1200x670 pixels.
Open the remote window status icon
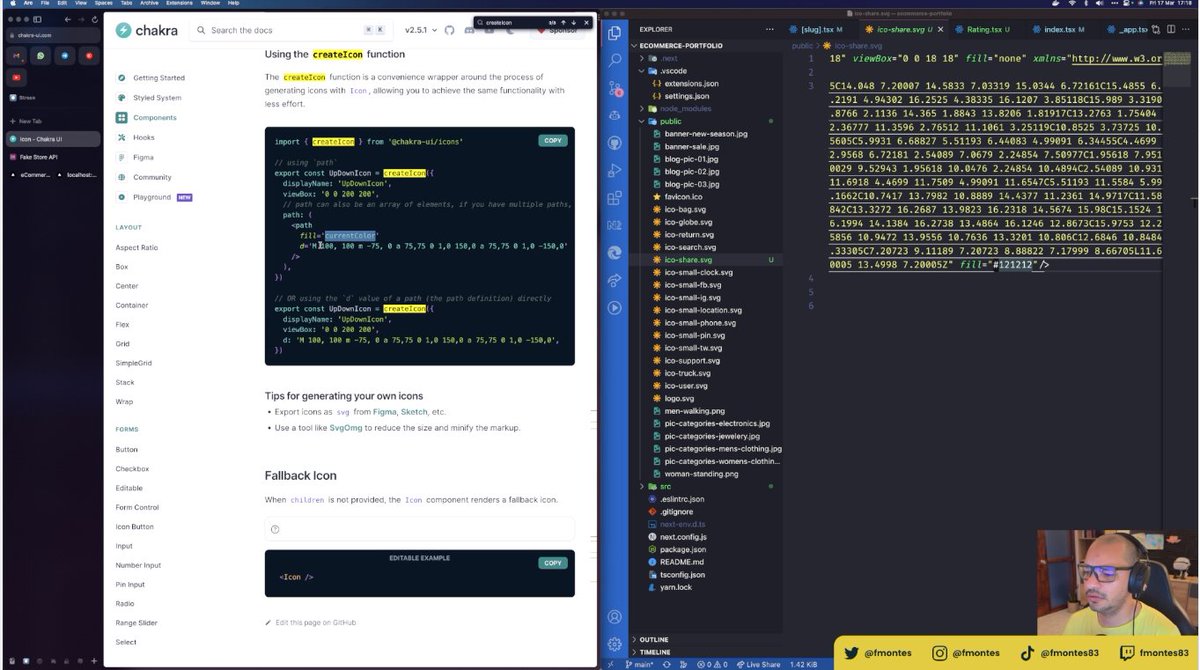point(609,664)
